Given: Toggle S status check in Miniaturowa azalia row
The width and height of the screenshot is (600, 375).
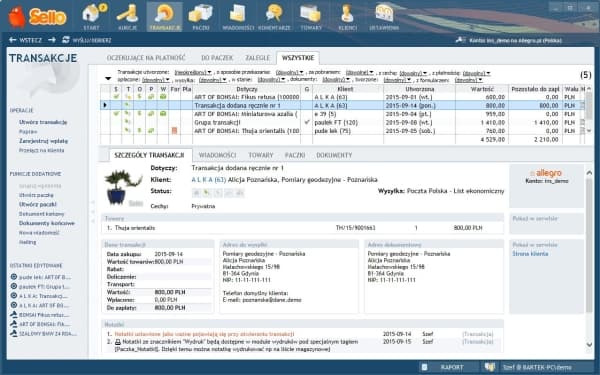Looking at the screenshot, I should (116, 114).
